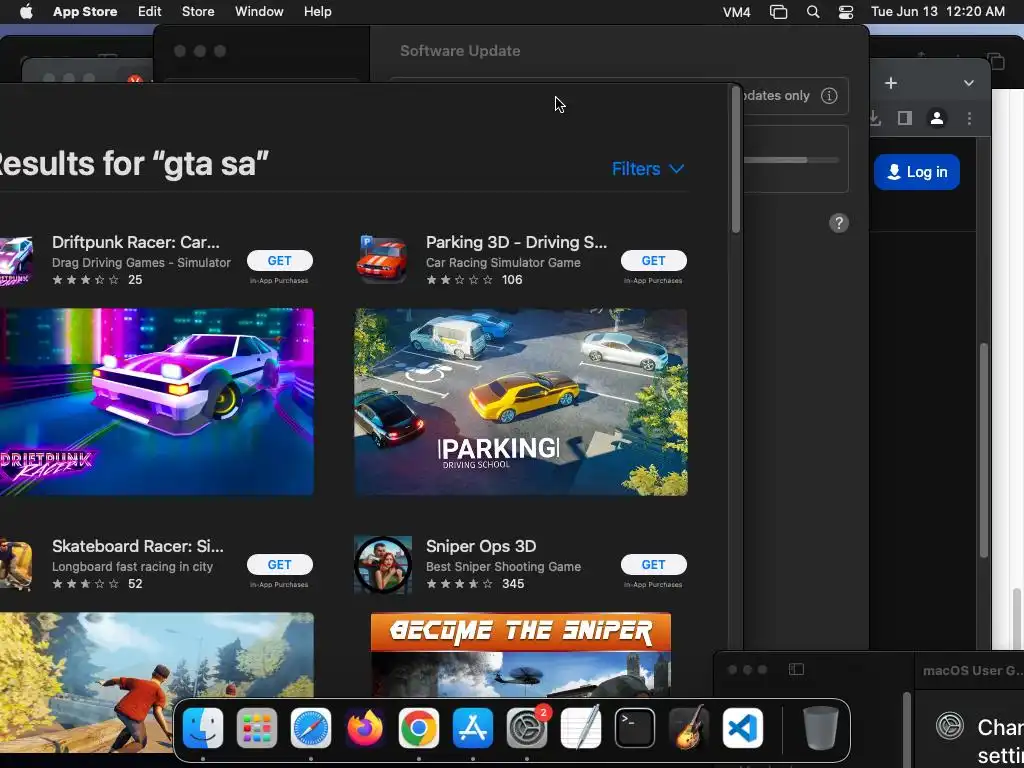Image resolution: width=1024 pixels, height=768 pixels.
Task: Click the info icon in Software Update
Action: pyautogui.click(x=829, y=96)
